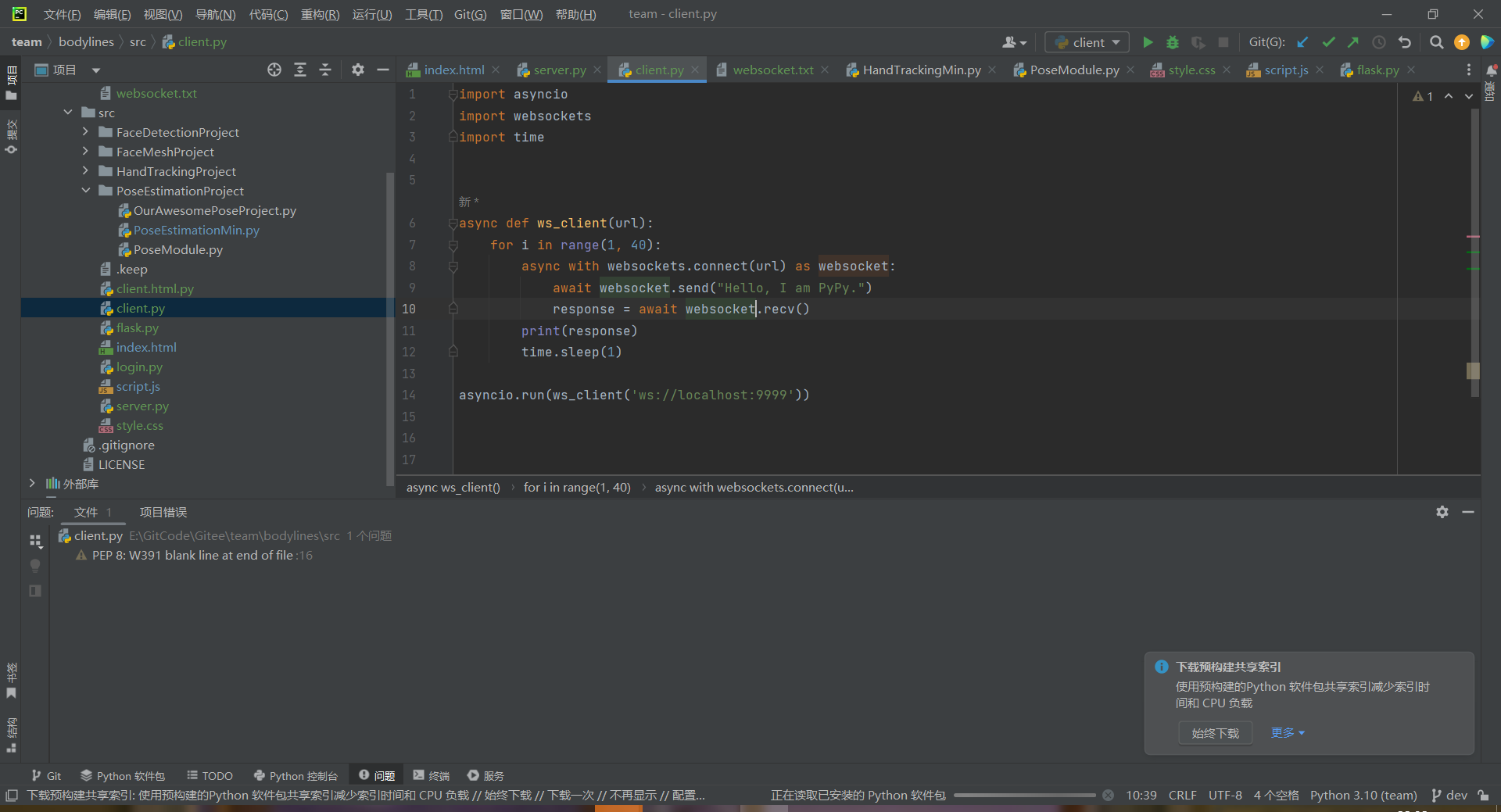This screenshot has width=1501, height=812.
Task: Expand the FaceDetectionProject folder
Action: (x=86, y=132)
